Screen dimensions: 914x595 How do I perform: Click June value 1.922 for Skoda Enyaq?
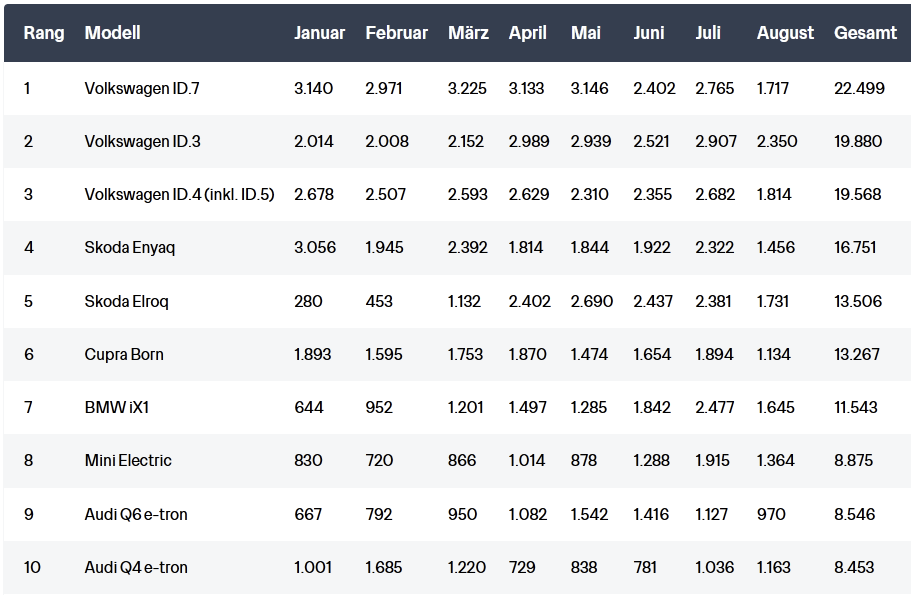tap(652, 248)
